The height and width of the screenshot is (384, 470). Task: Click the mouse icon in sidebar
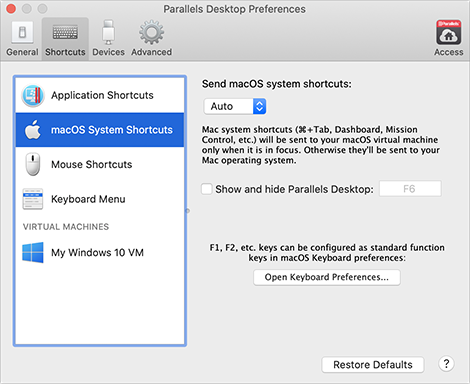33,164
